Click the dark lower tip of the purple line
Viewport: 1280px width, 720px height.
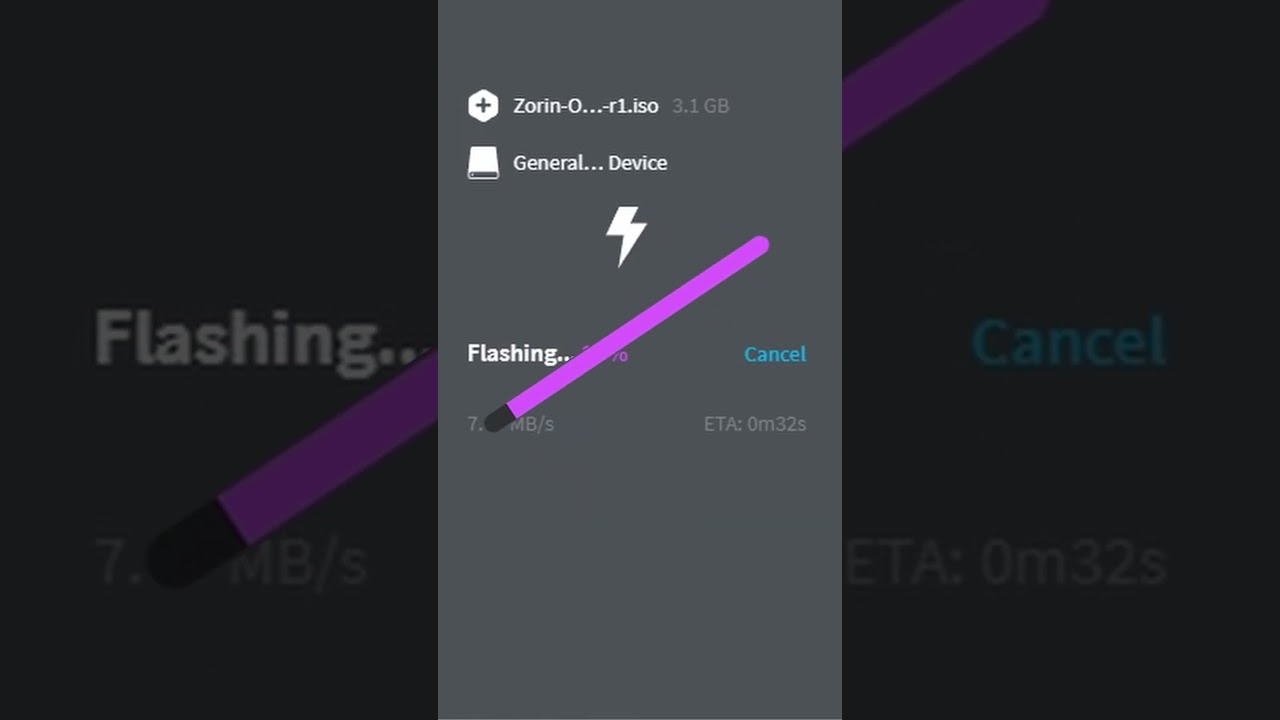tap(495, 420)
